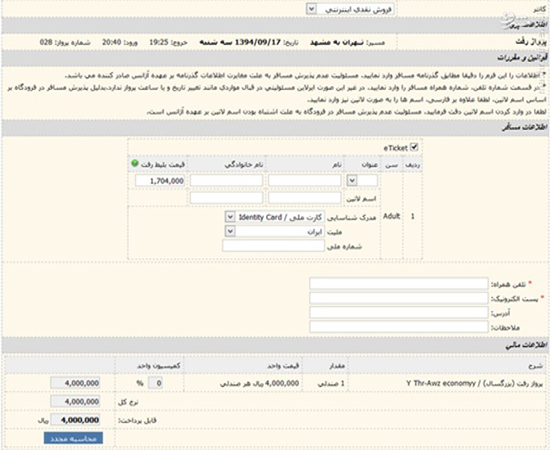
Task: Click the 1 صندلی quantity cell
Action: [x=331, y=383]
